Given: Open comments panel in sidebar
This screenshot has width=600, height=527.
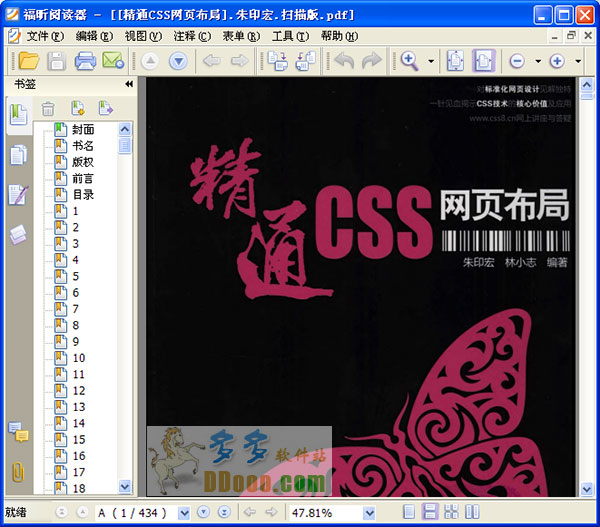Looking at the screenshot, I should (x=19, y=432).
